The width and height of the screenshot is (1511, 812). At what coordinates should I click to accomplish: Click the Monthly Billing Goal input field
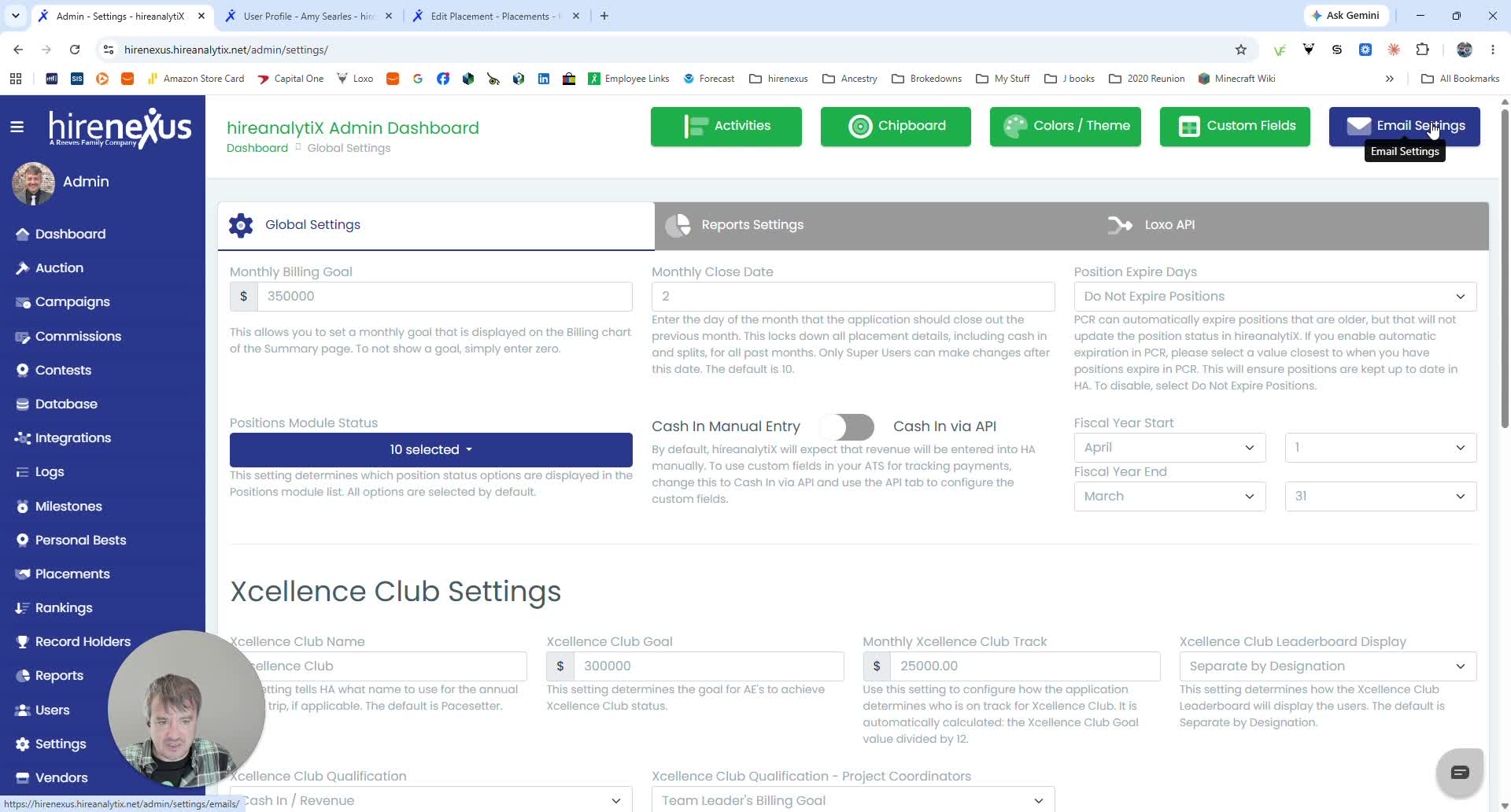tap(445, 297)
